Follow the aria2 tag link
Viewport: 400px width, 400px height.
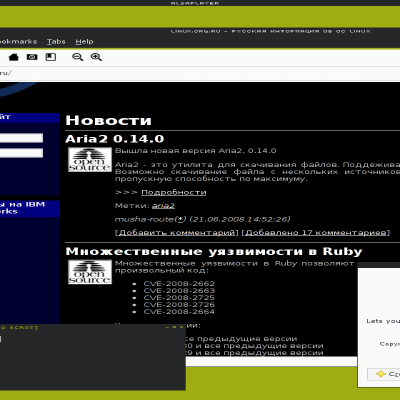coord(163,206)
